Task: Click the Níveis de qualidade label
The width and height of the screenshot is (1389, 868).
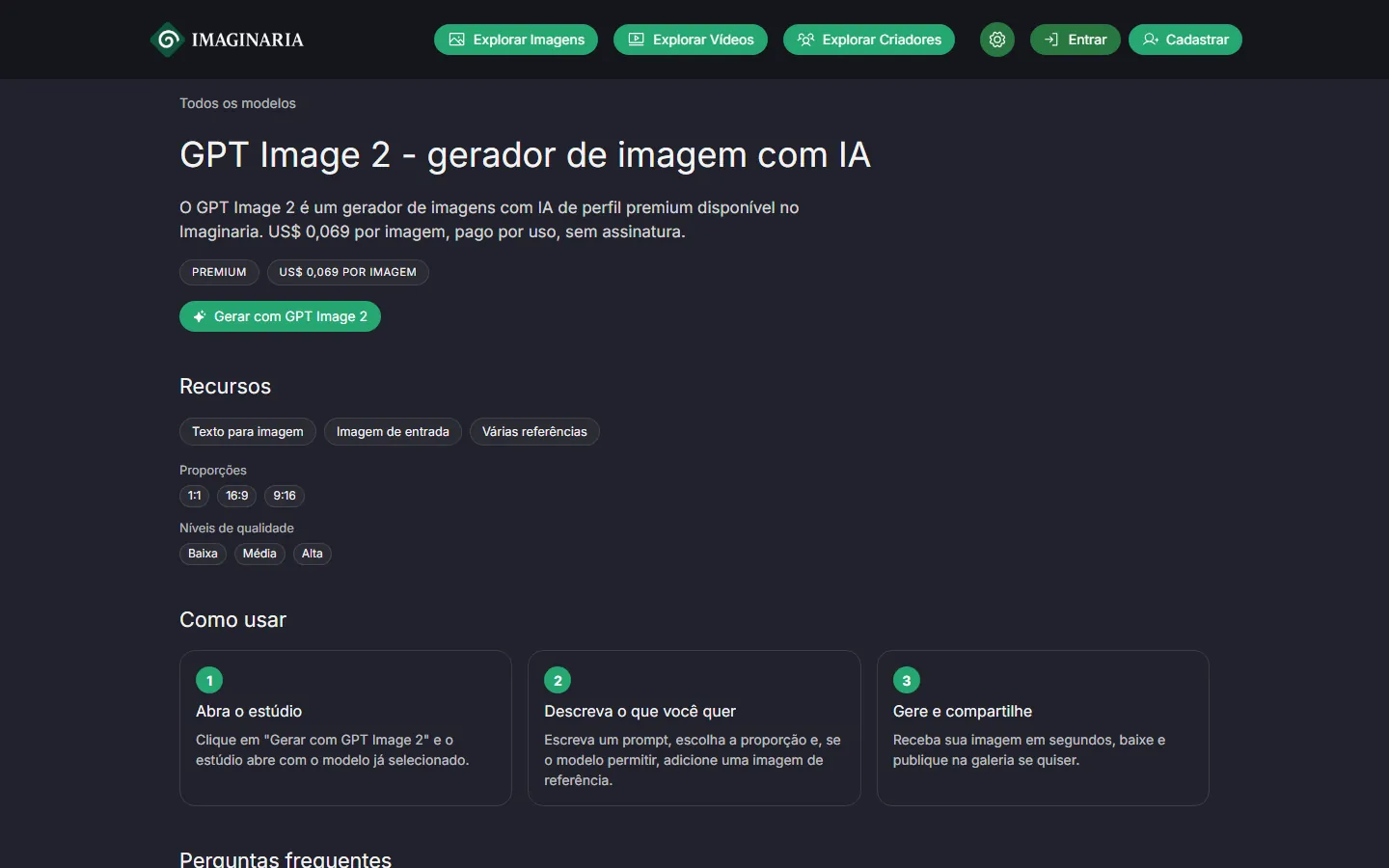Action: [236, 528]
